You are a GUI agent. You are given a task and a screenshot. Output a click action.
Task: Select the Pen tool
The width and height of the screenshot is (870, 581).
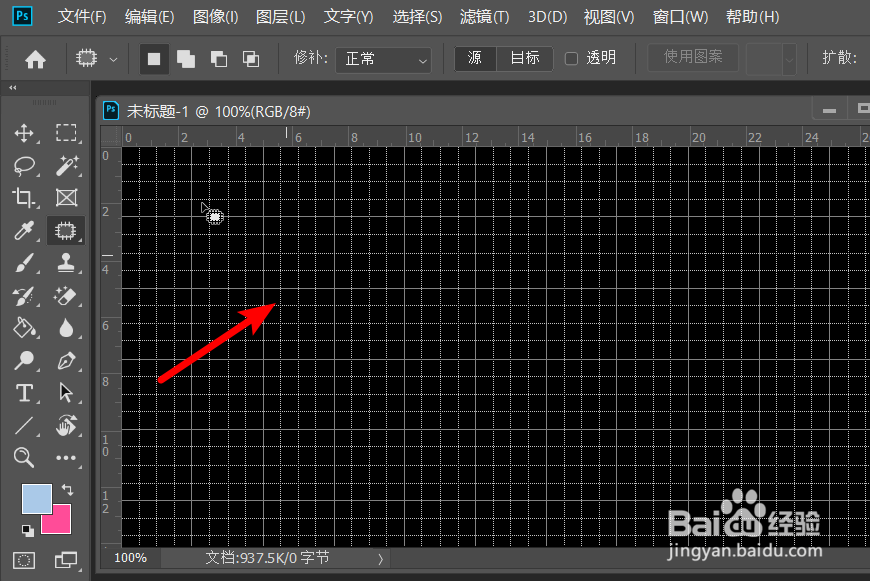tap(66, 361)
